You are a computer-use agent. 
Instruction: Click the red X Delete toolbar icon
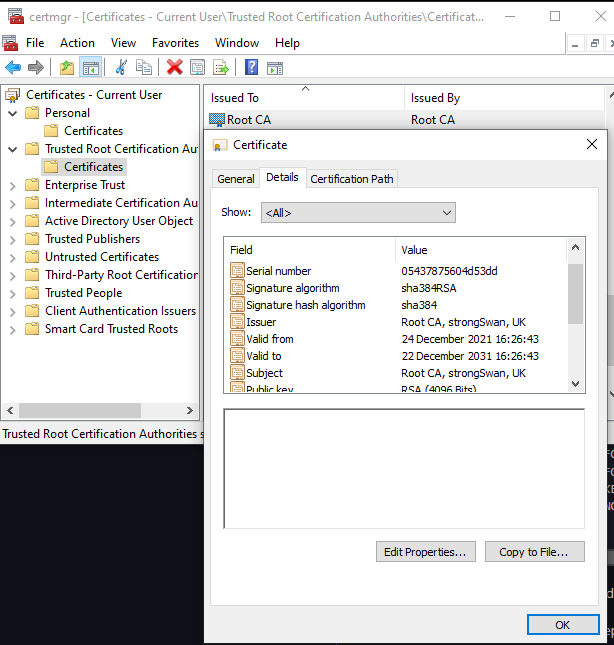[174, 67]
